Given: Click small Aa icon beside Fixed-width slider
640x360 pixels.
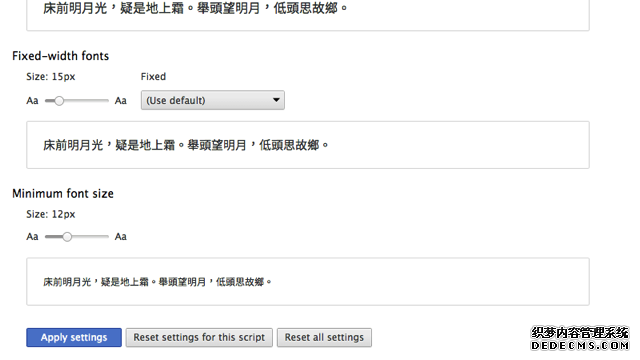Looking at the screenshot, I should [32, 101].
